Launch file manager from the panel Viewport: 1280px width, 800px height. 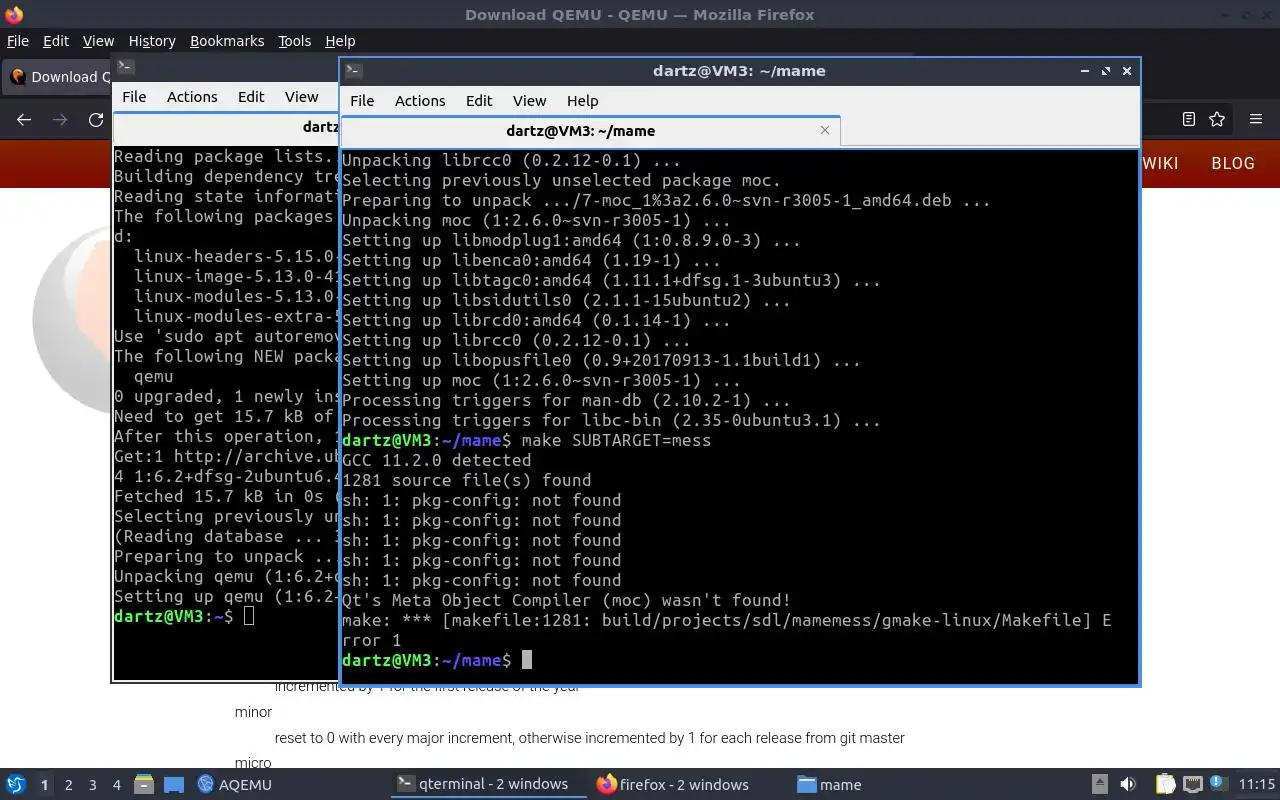tap(143, 784)
